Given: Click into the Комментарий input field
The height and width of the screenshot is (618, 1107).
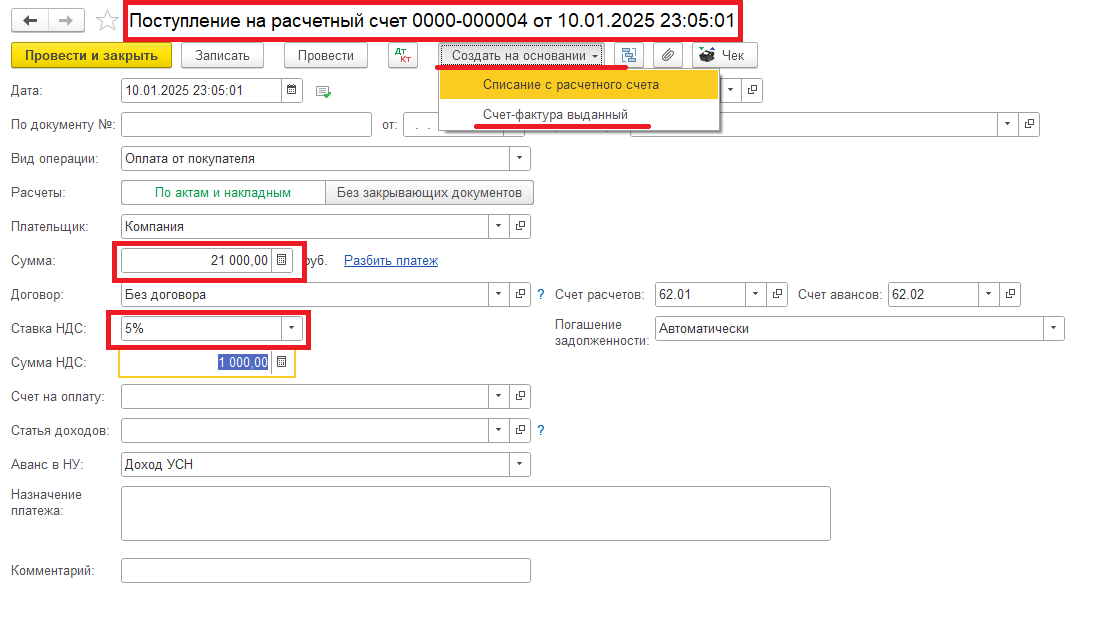Looking at the screenshot, I should [x=325, y=570].
